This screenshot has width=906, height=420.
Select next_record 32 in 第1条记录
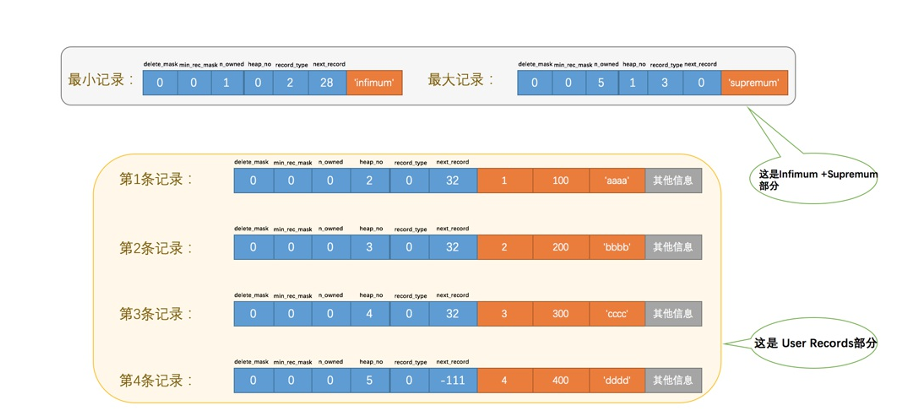point(453,181)
